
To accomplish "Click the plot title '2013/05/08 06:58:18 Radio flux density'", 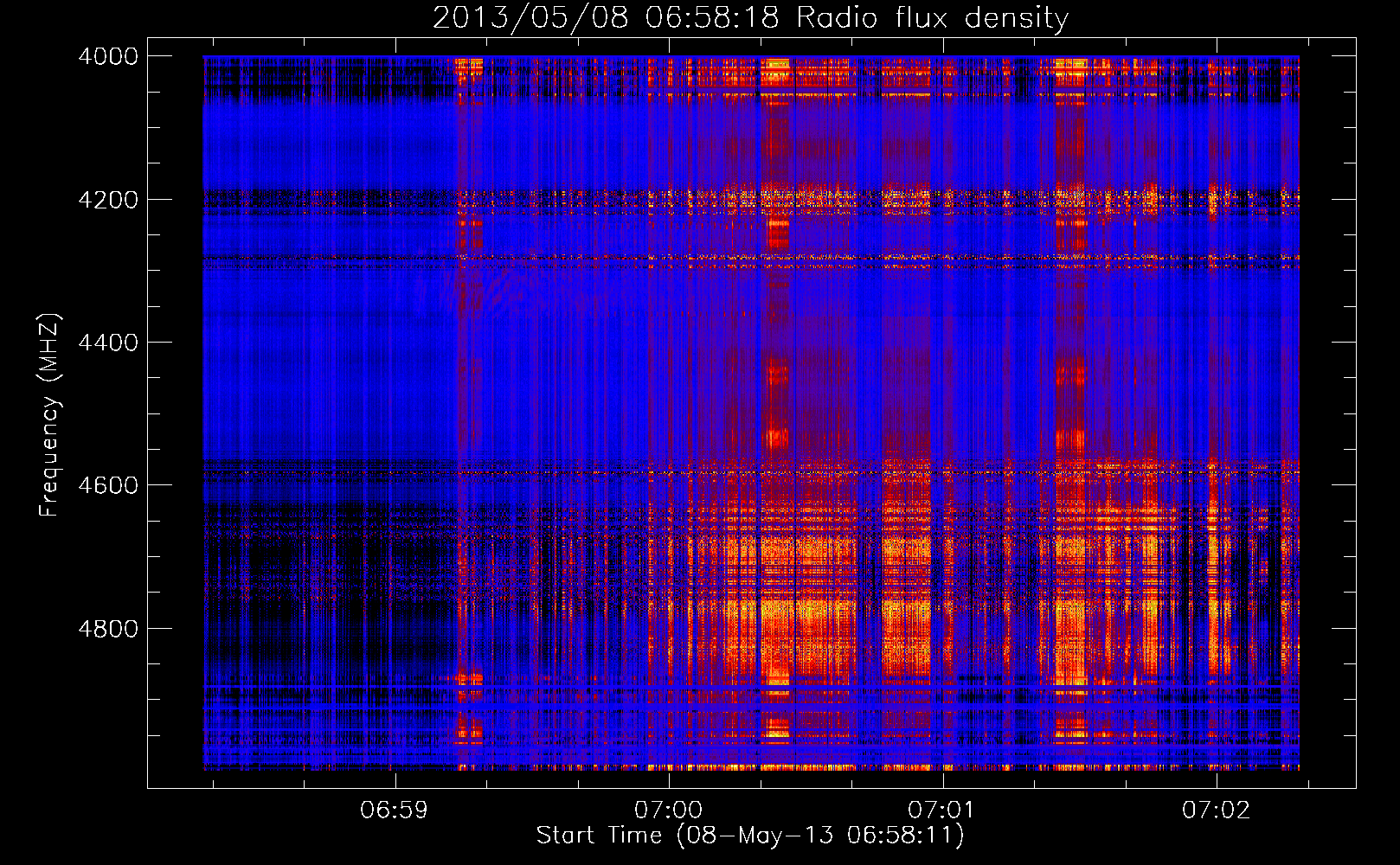I will click(750, 18).
